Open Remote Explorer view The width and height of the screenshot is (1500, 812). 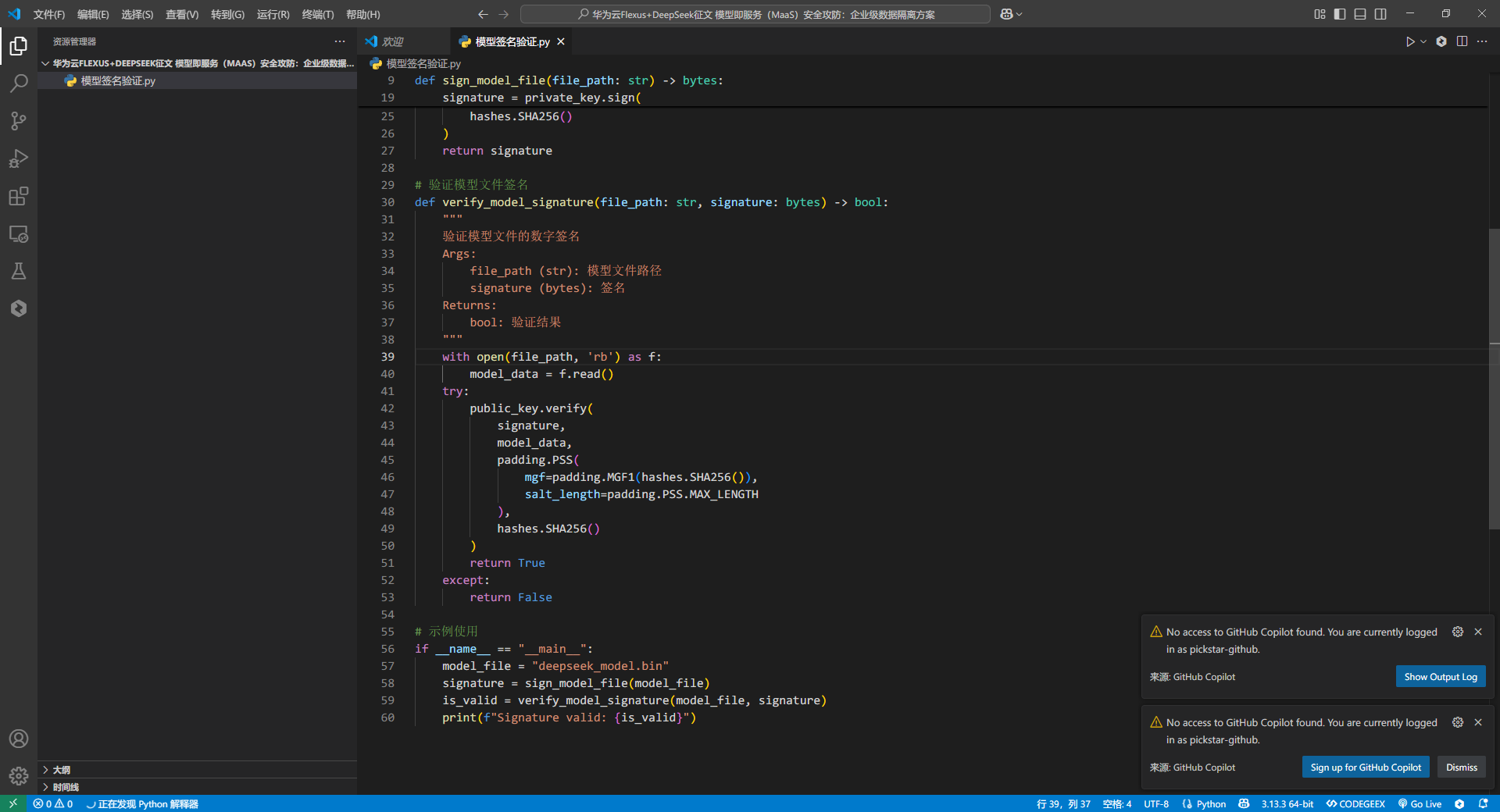coord(19,233)
